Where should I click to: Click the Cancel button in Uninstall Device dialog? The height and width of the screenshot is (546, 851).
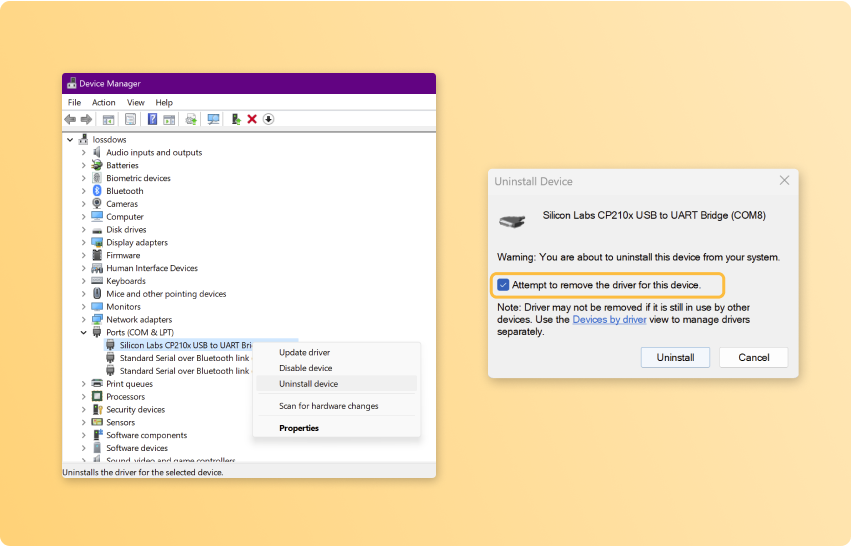753,358
